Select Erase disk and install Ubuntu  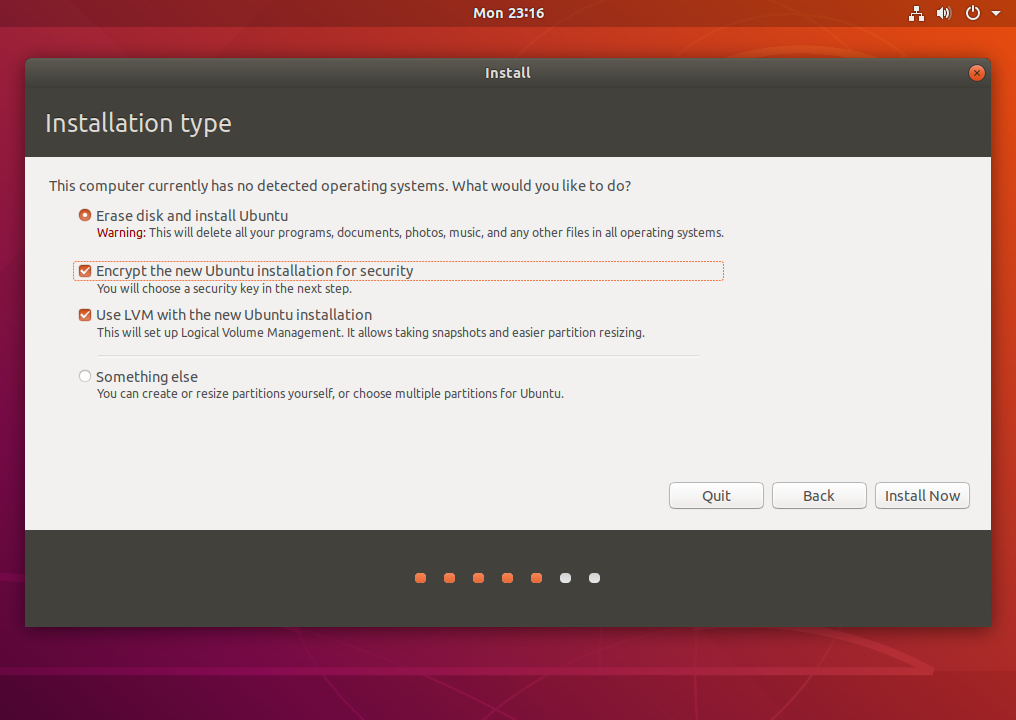pos(85,215)
